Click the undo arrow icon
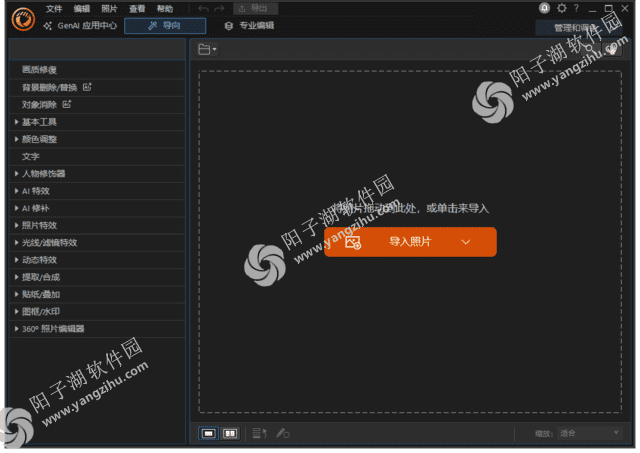 203,9
